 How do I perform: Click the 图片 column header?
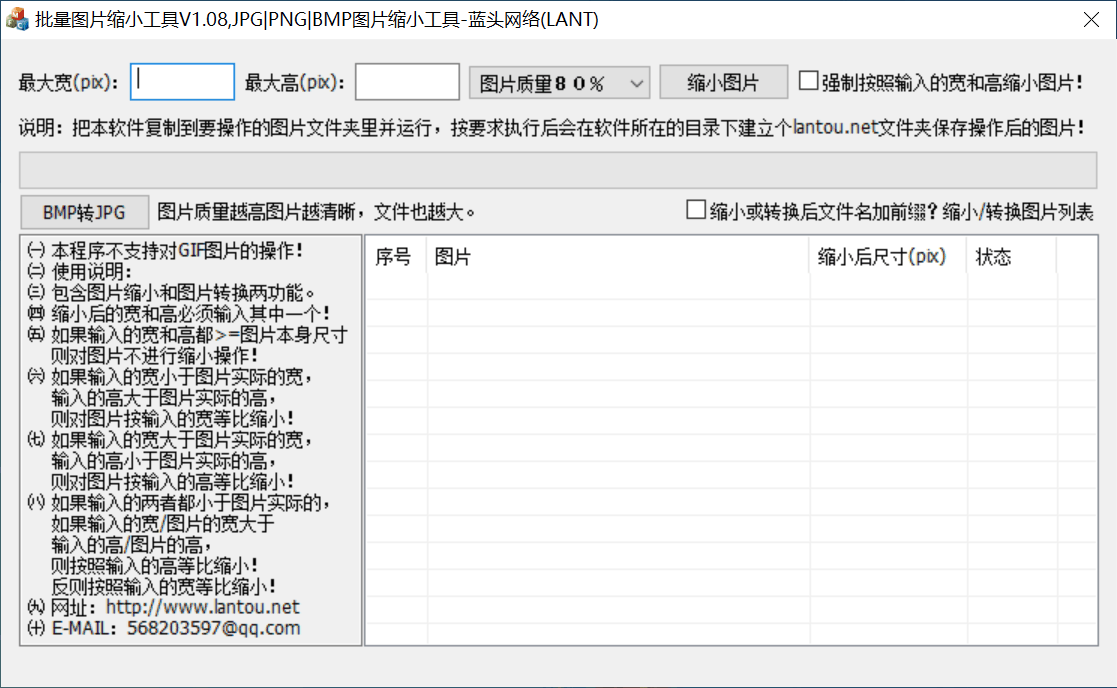tap(618, 257)
